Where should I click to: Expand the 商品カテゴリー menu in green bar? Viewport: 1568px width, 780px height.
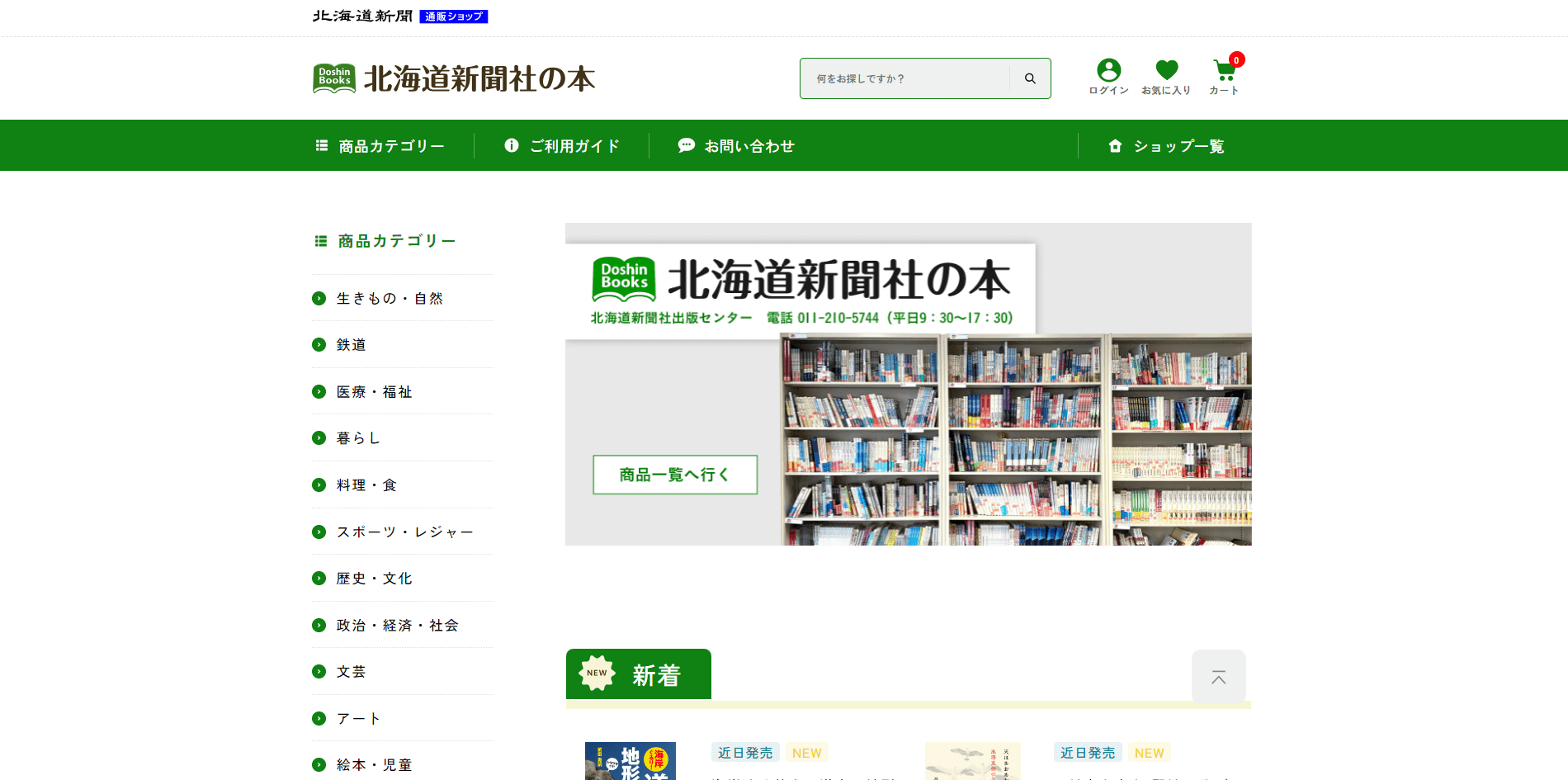pos(380,146)
